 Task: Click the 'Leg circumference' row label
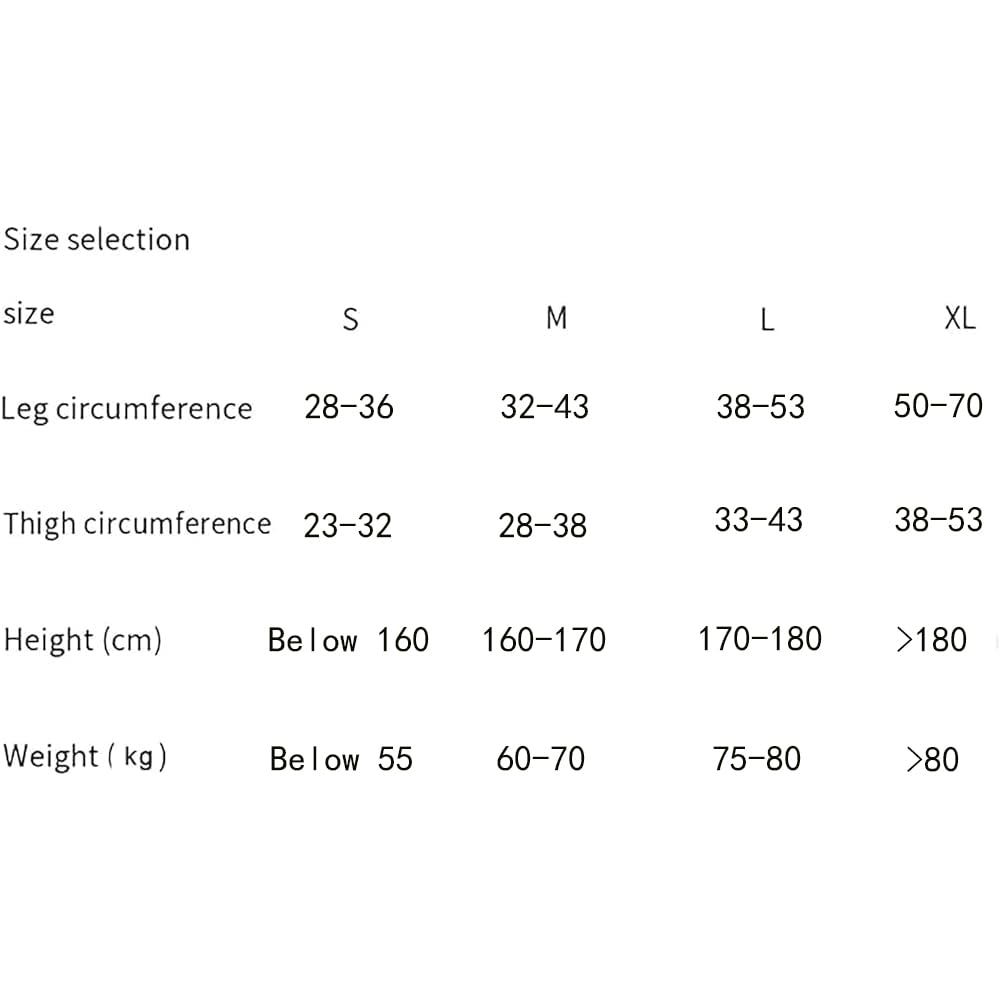pyautogui.click(x=127, y=409)
